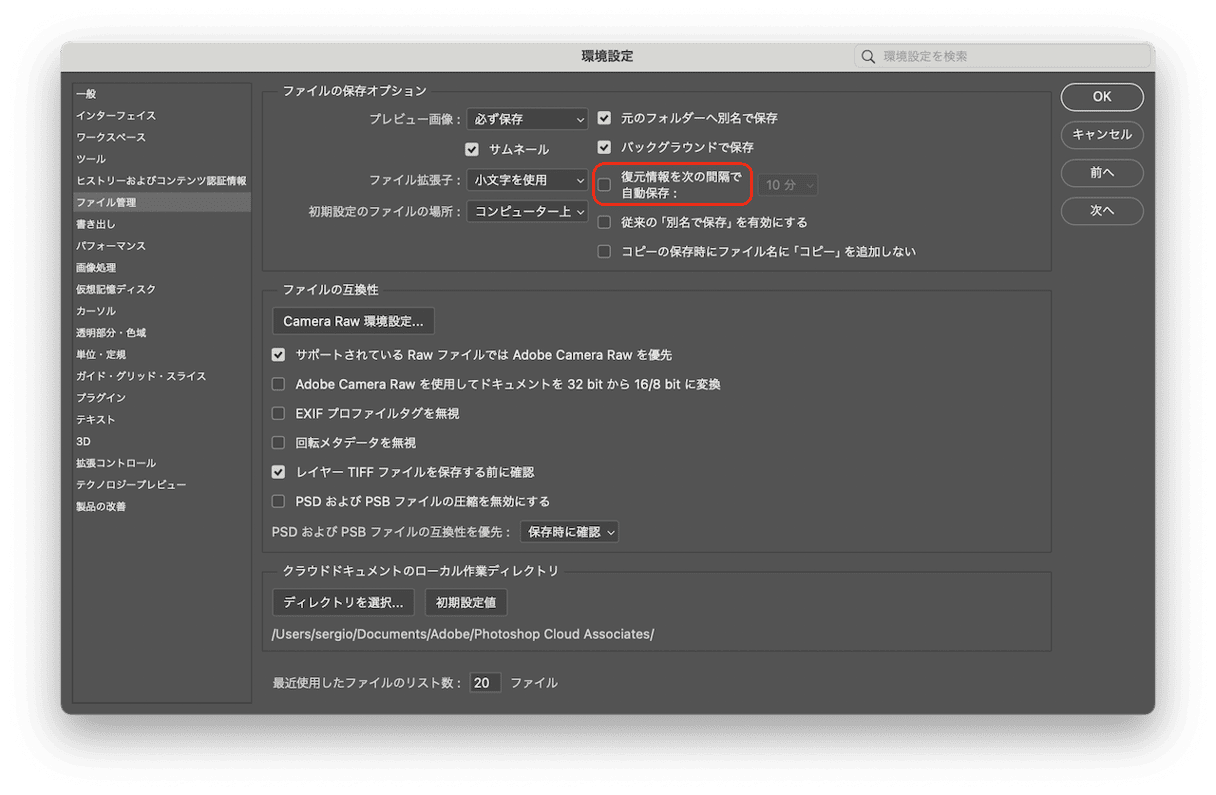Select the 書き出し sidebar item
Viewport: 1216px width, 795px height.
[x=96, y=224]
